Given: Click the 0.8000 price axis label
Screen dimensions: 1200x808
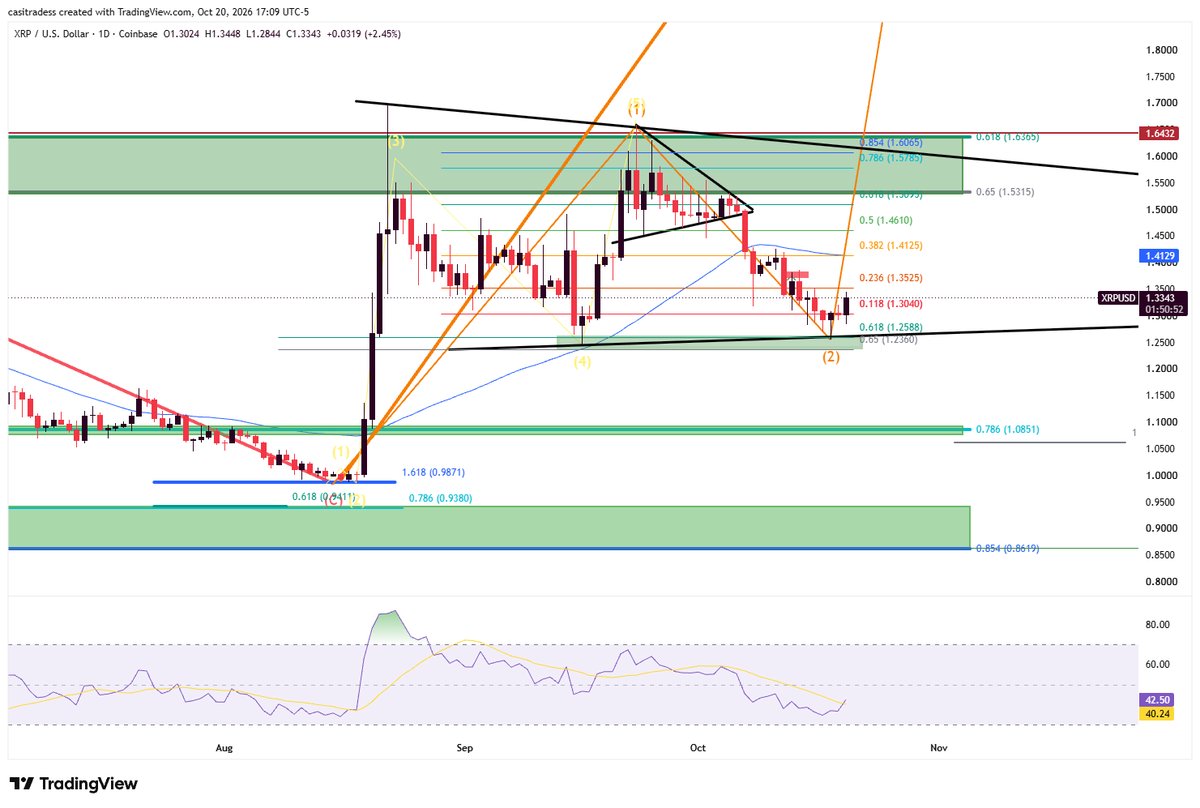Looking at the screenshot, I should pos(1162,582).
